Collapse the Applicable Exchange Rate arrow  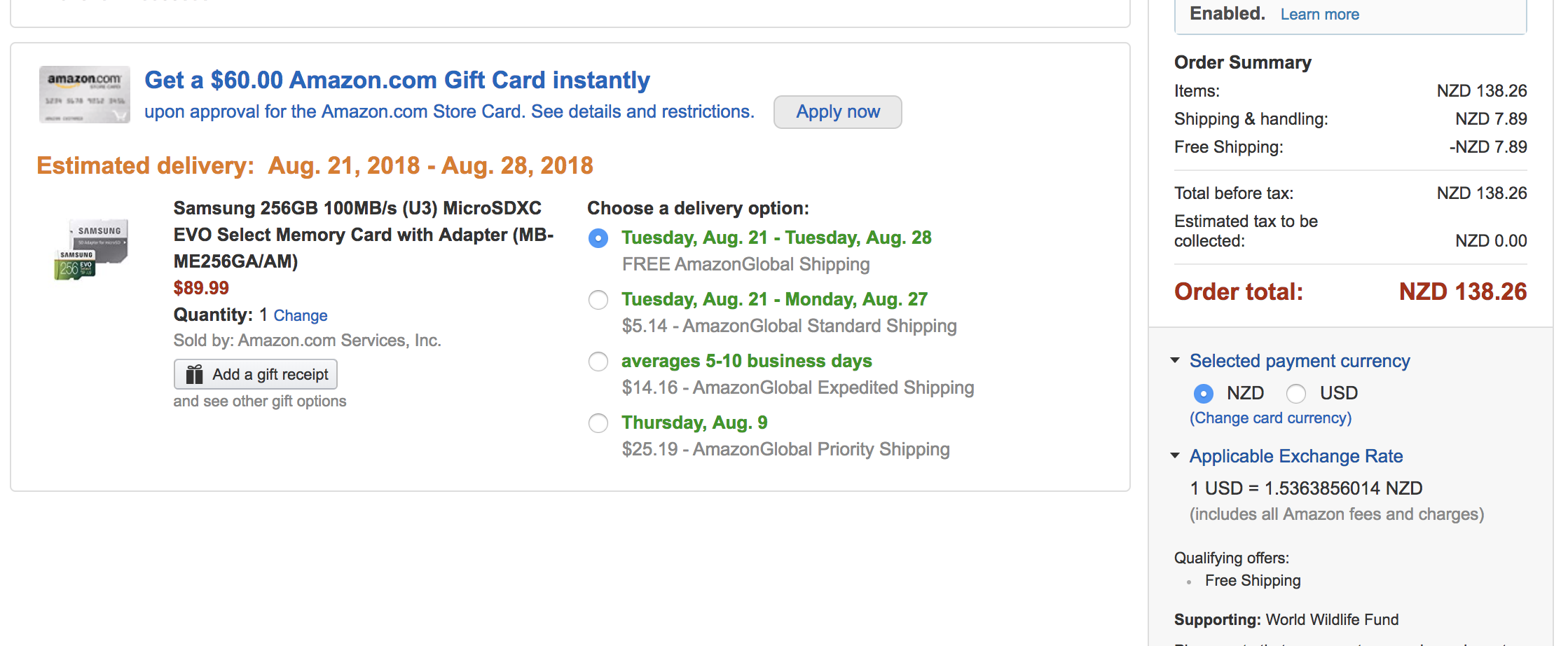tap(1175, 455)
